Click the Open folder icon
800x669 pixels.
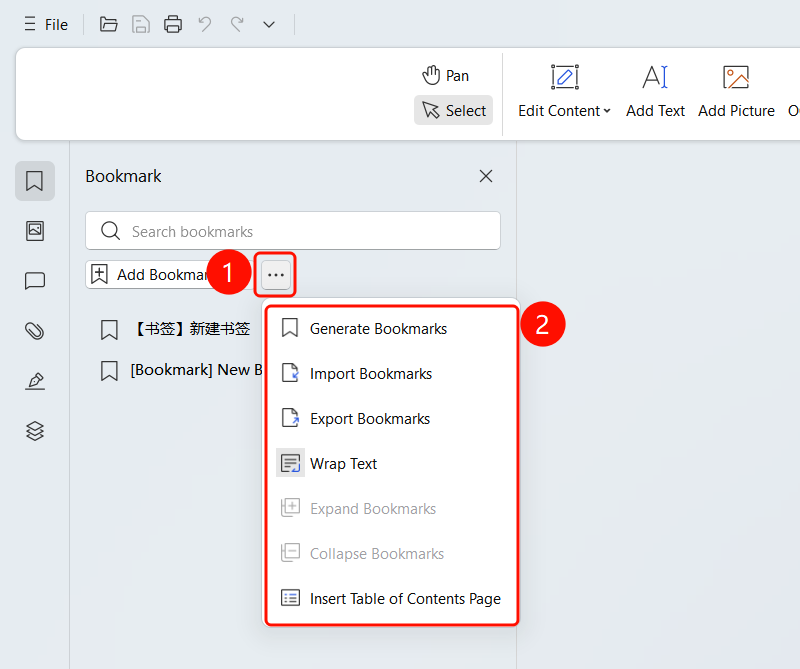[x=108, y=24]
